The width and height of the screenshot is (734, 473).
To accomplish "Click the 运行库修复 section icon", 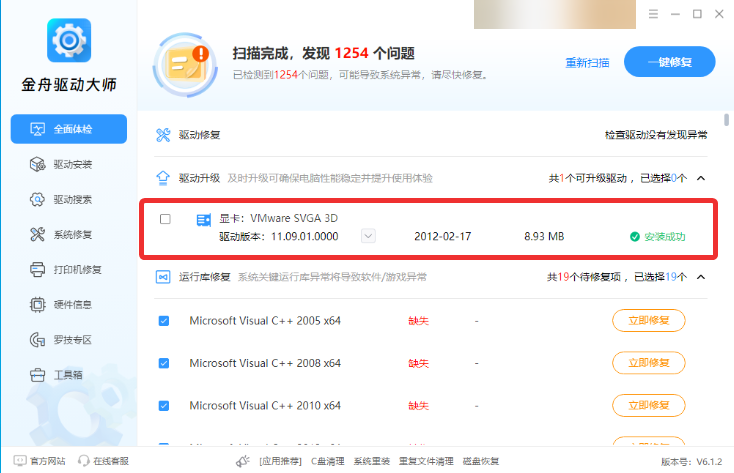I will pos(163,277).
